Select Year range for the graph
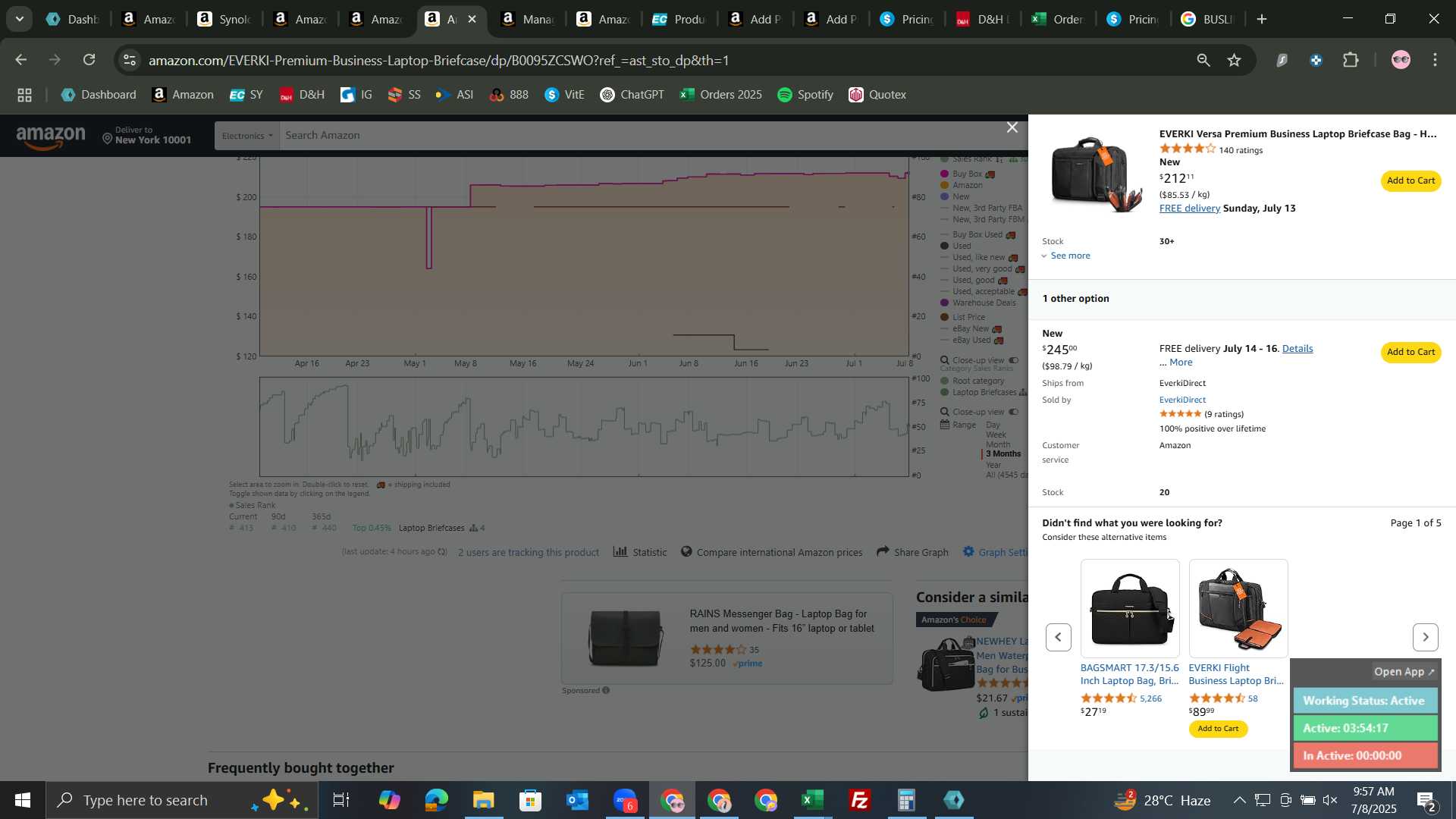Image resolution: width=1456 pixels, height=819 pixels. [x=993, y=465]
